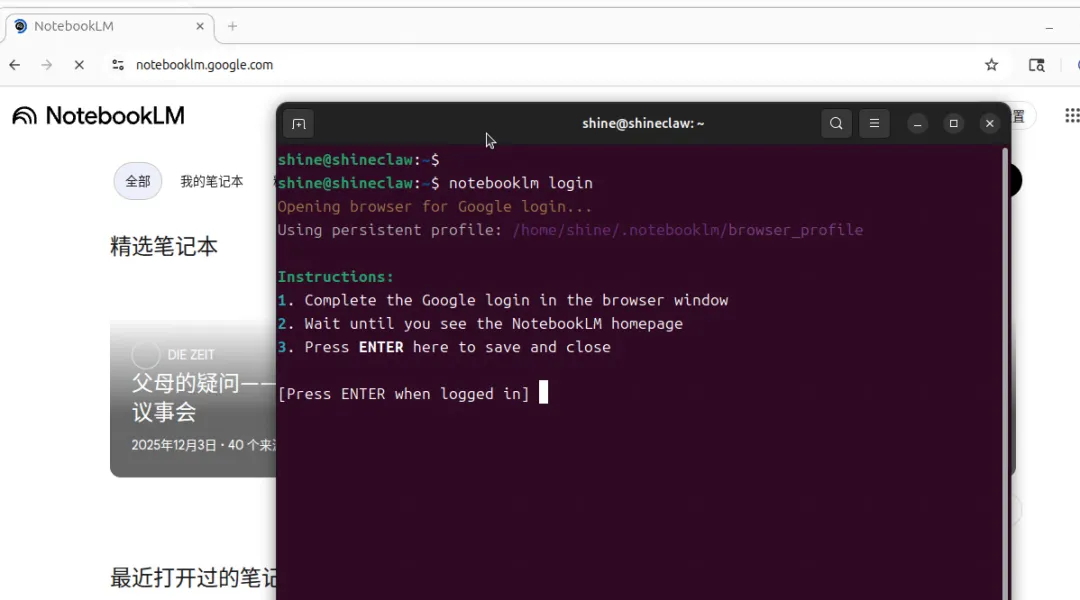1080x600 pixels.
Task: Open terminal hamburger menu
Action: 874,123
